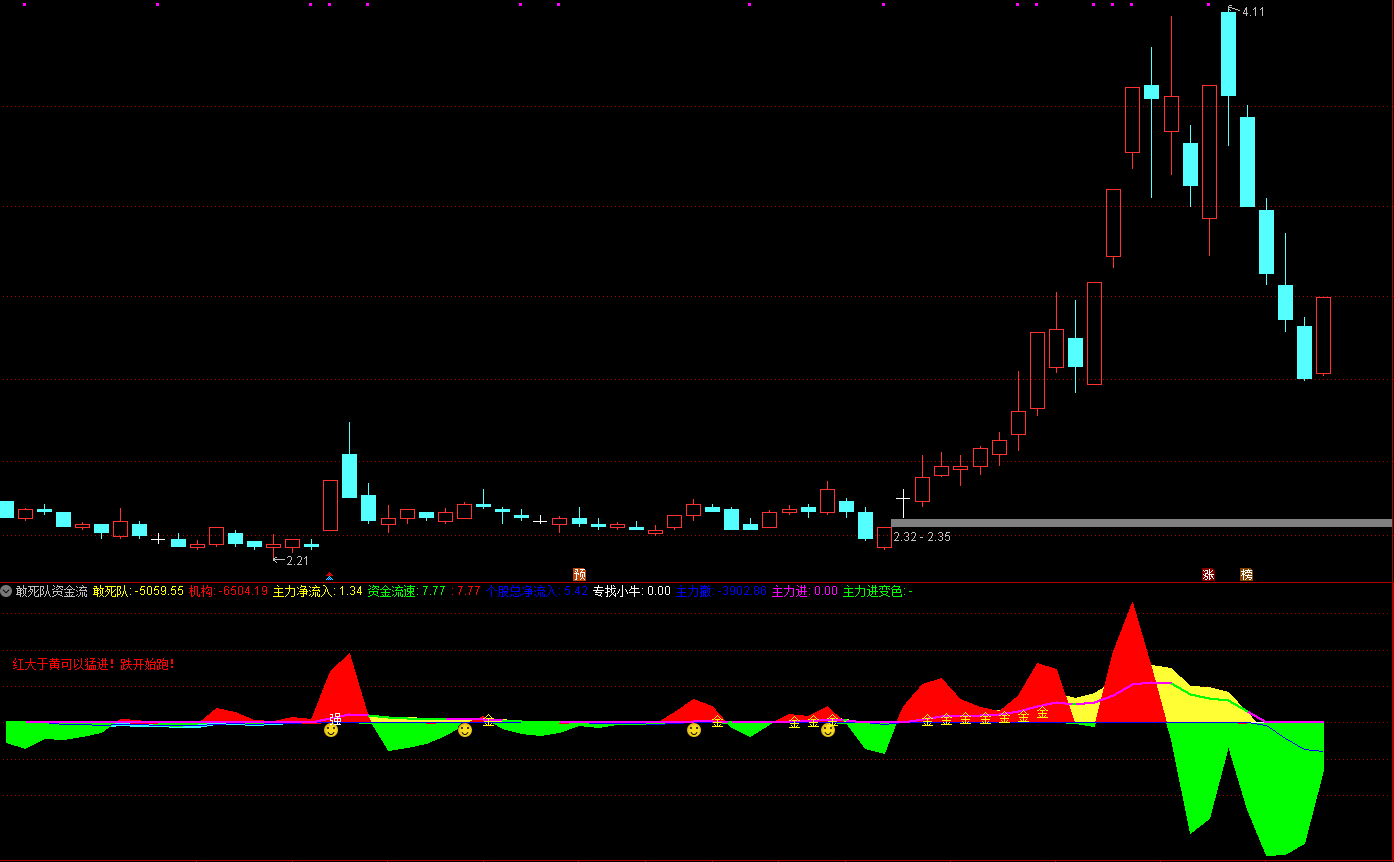Image resolution: width=1394 pixels, height=862 pixels.
Task: Click the gray 2.32 - 2.35 gap bar
Action: point(1140,523)
